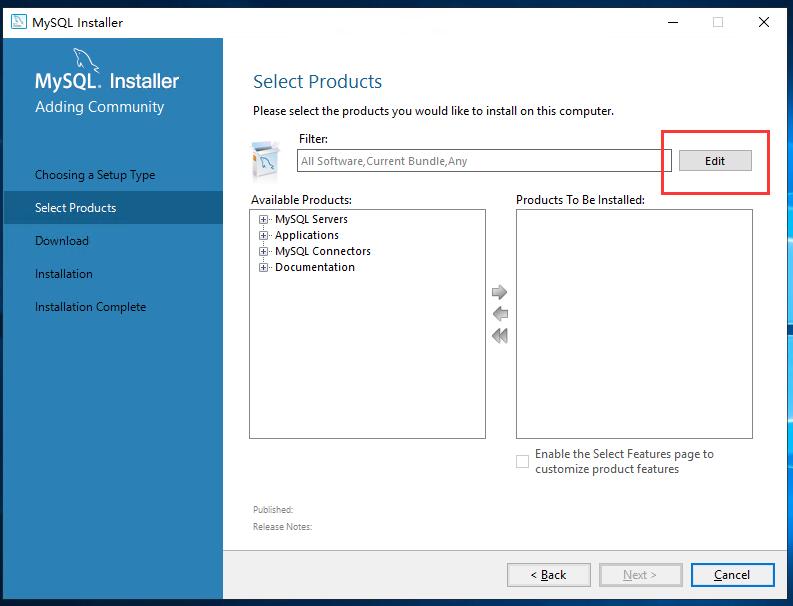
Task: Select Documentation in Available Products
Action: pyautogui.click(x=315, y=267)
